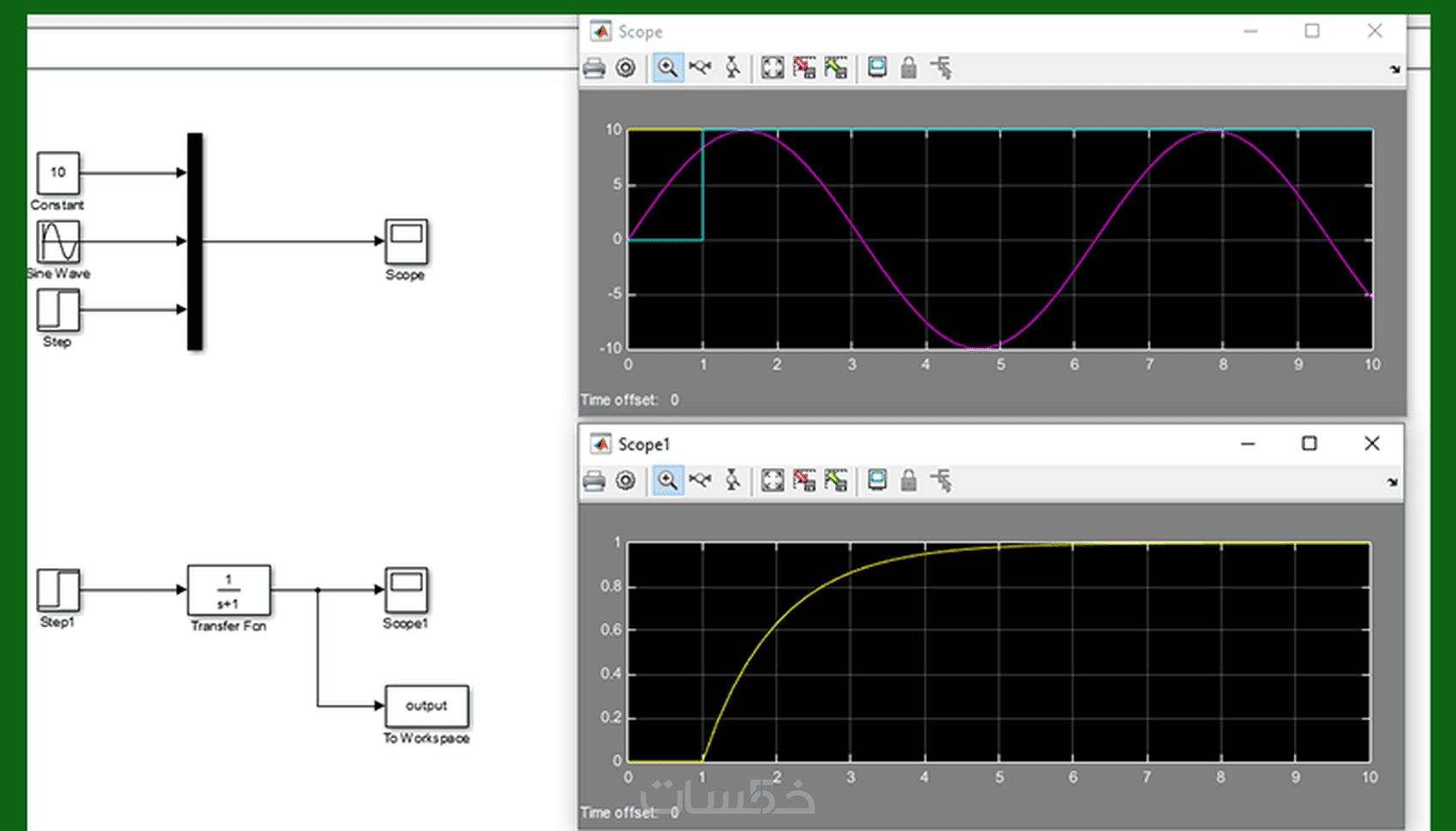
Task: Select the Scope block in the model
Action: 406,242
